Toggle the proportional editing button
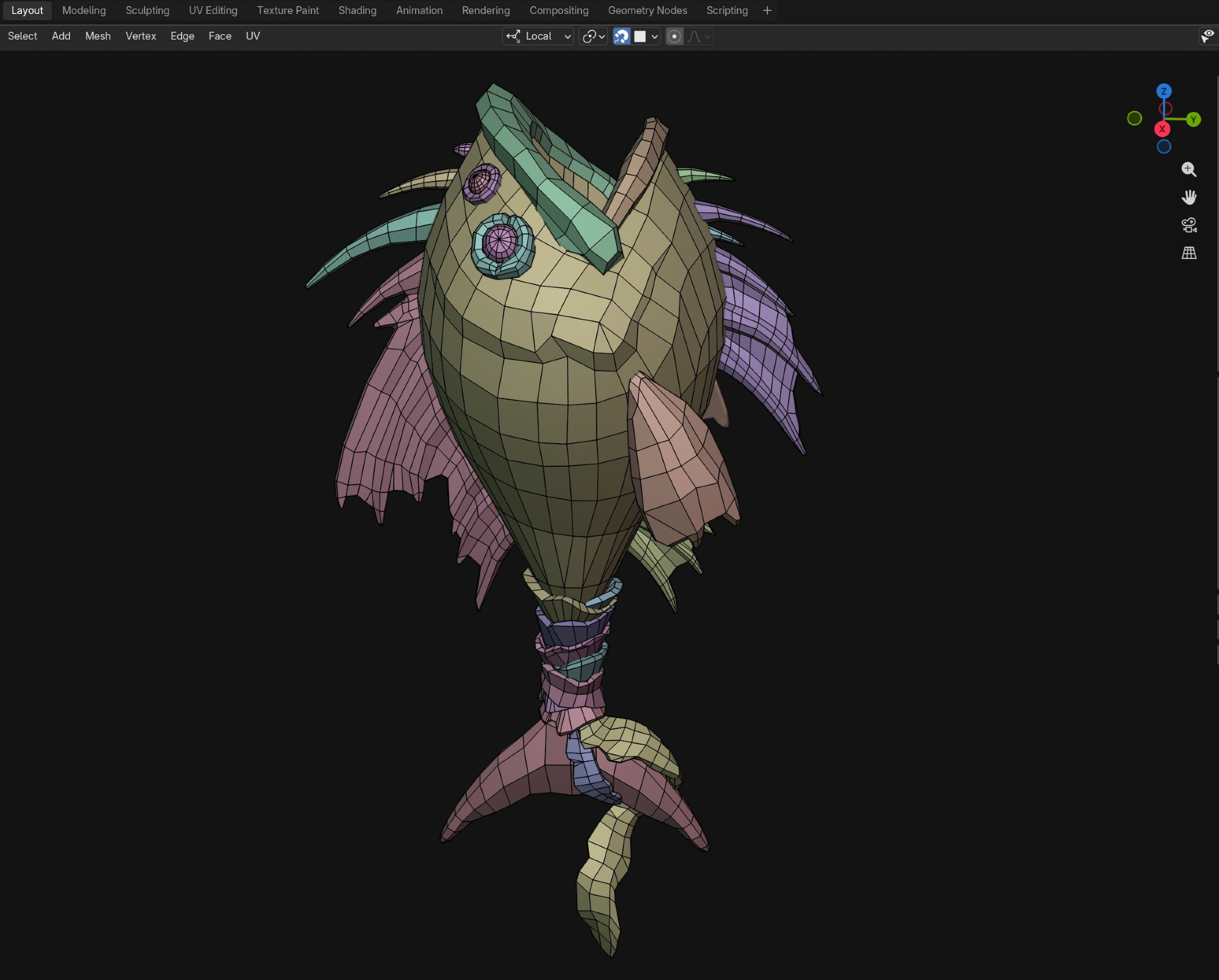Viewport: 1219px width, 980px height. 674,37
